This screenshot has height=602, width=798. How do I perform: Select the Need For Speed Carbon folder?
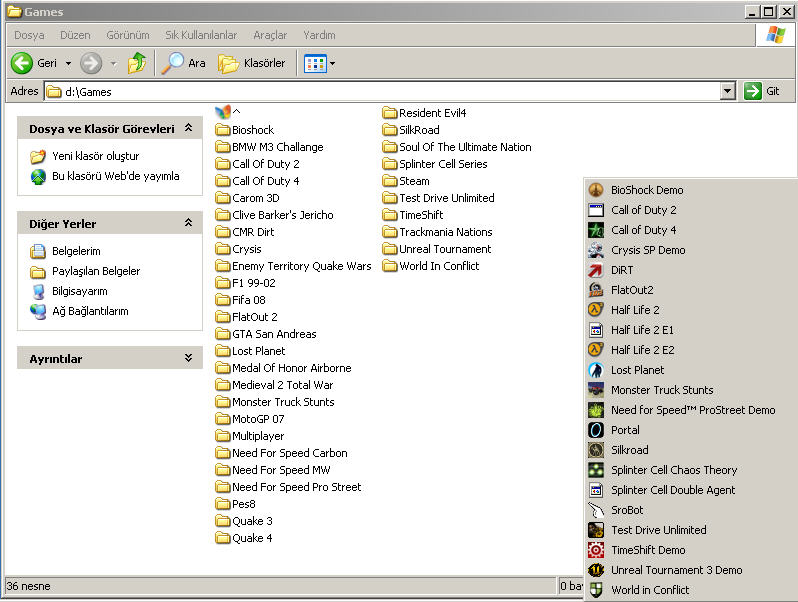pos(281,453)
